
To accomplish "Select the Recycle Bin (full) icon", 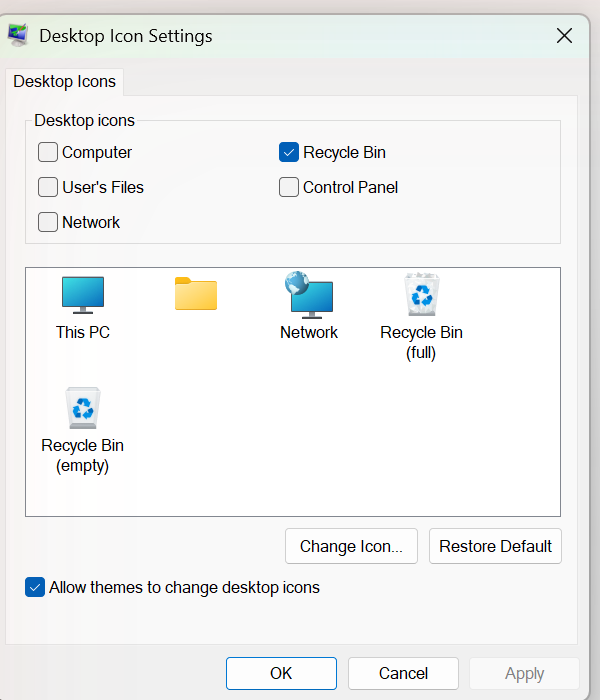I will coord(422,294).
